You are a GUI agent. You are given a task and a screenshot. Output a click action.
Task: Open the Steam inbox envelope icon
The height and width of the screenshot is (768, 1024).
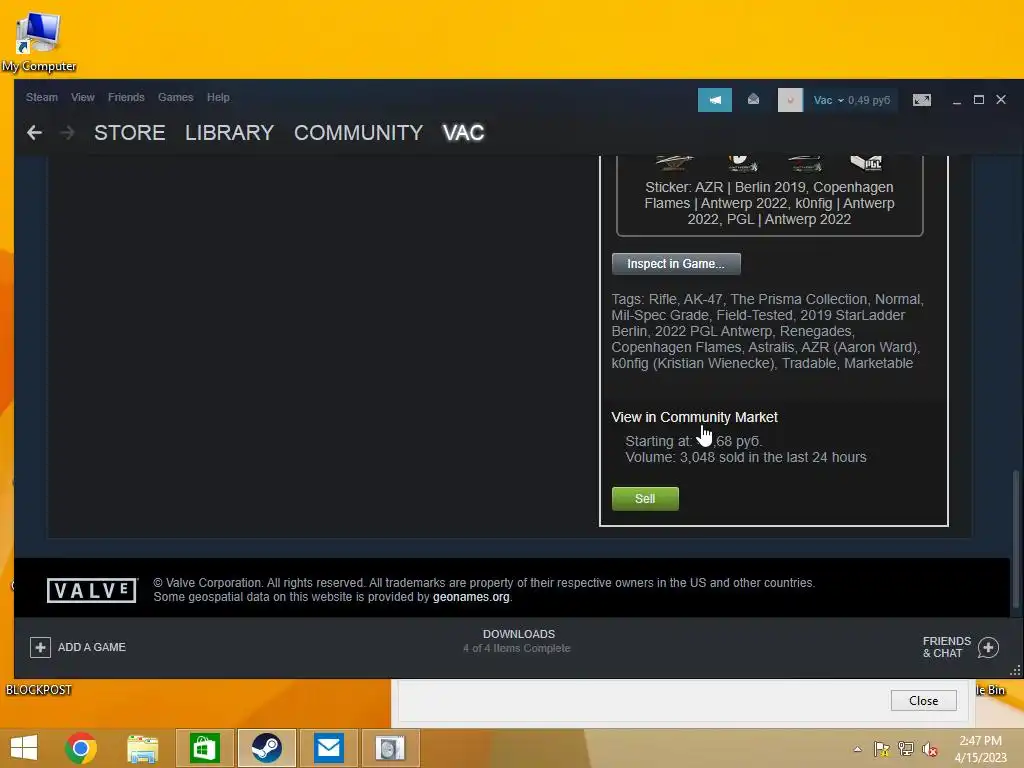point(754,99)
